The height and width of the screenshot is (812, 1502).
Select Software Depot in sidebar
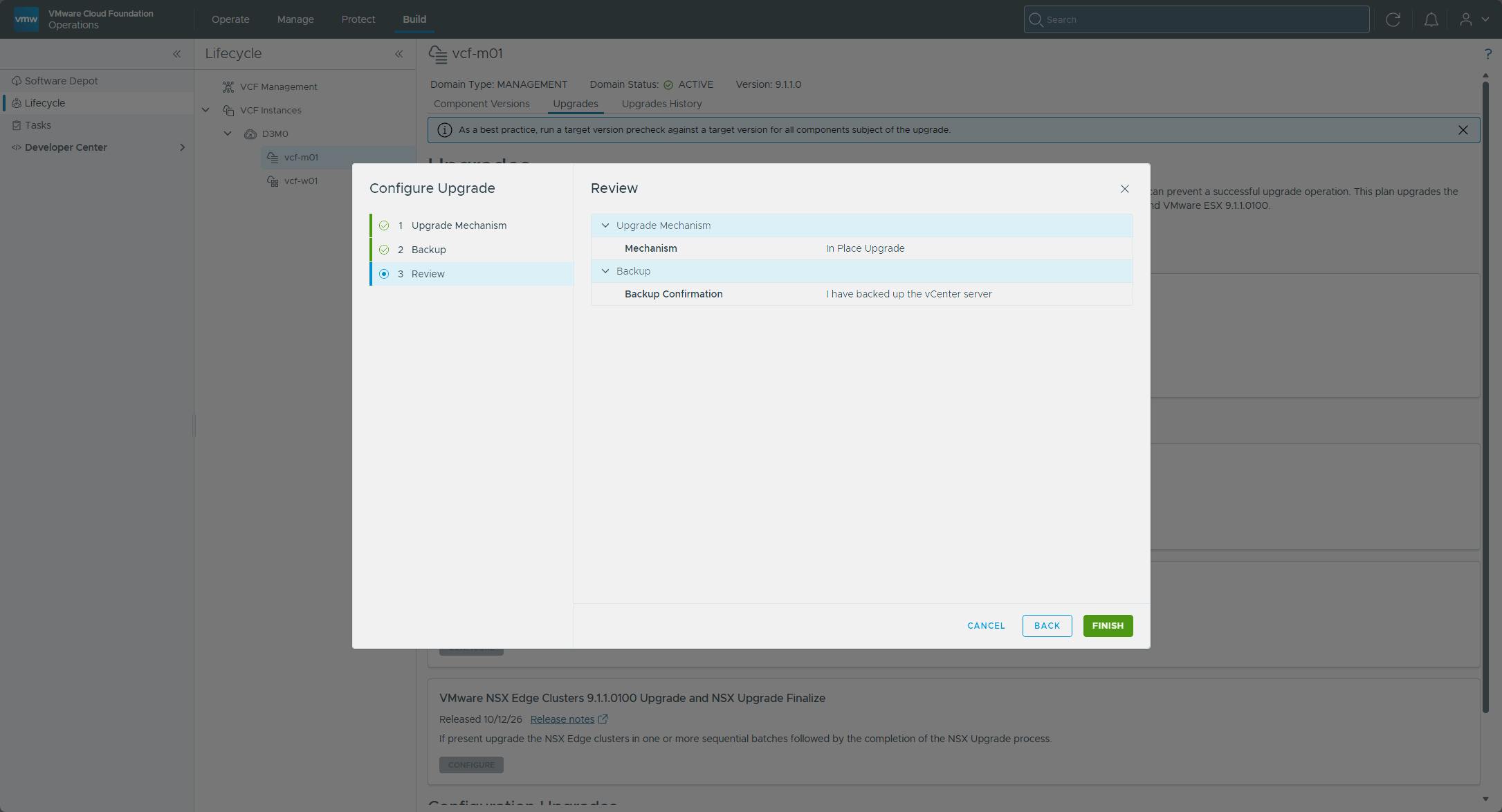point(97,81)
